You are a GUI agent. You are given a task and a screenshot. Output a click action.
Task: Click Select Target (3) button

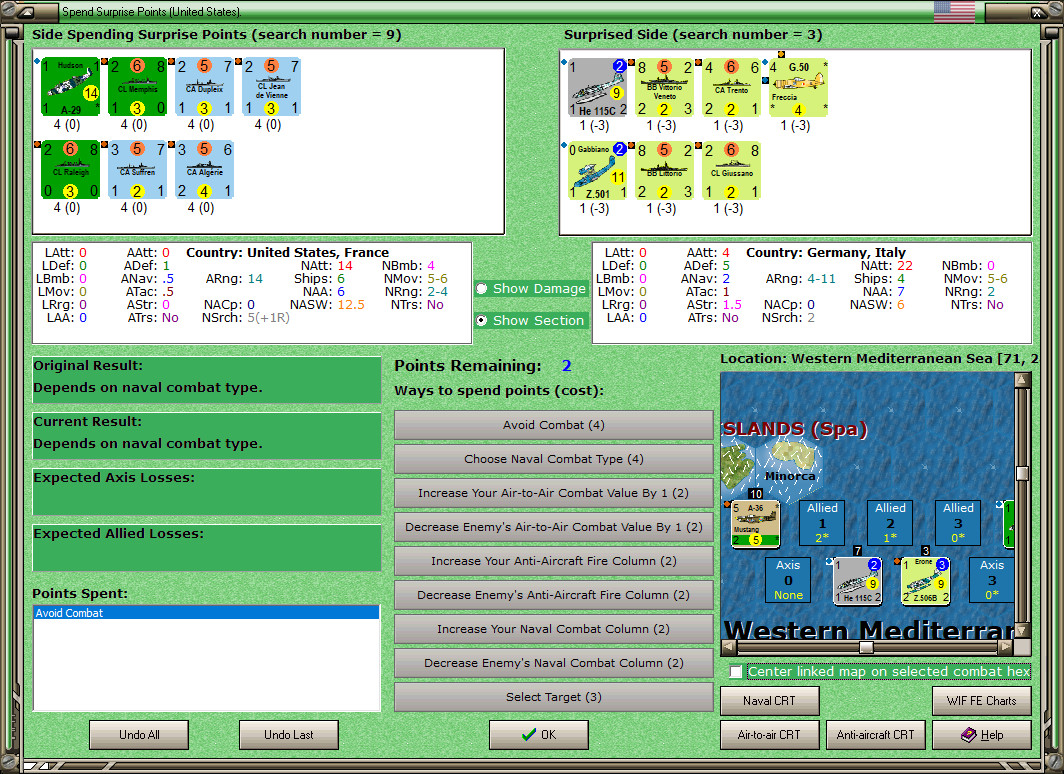point(554,697)
